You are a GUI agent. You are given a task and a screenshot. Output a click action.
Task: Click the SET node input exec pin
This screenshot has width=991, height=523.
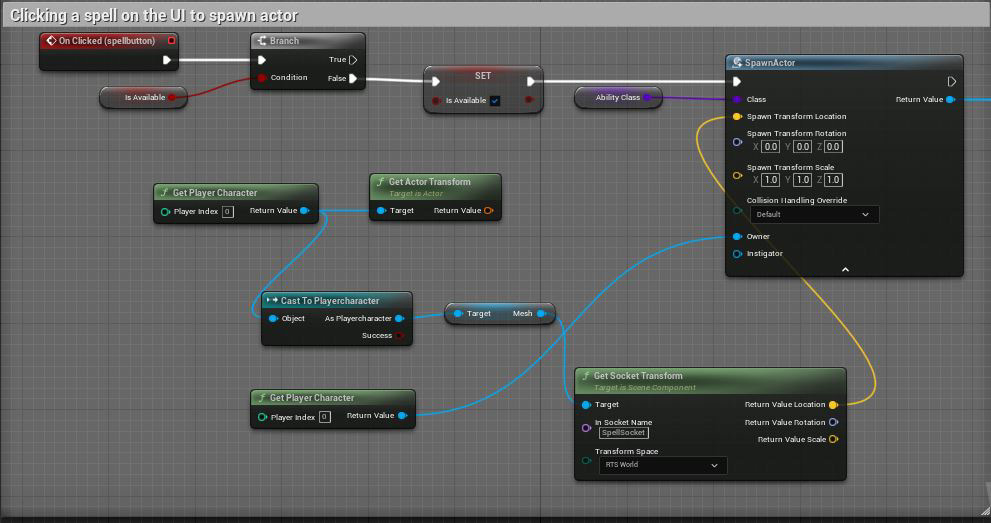coord(435,81)
